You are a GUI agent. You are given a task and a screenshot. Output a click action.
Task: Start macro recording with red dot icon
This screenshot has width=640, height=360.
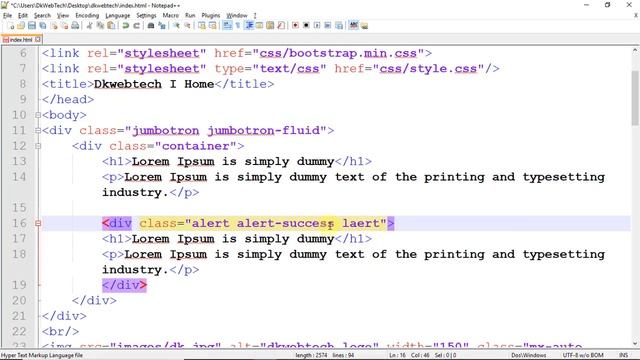(x=296, y=26)
